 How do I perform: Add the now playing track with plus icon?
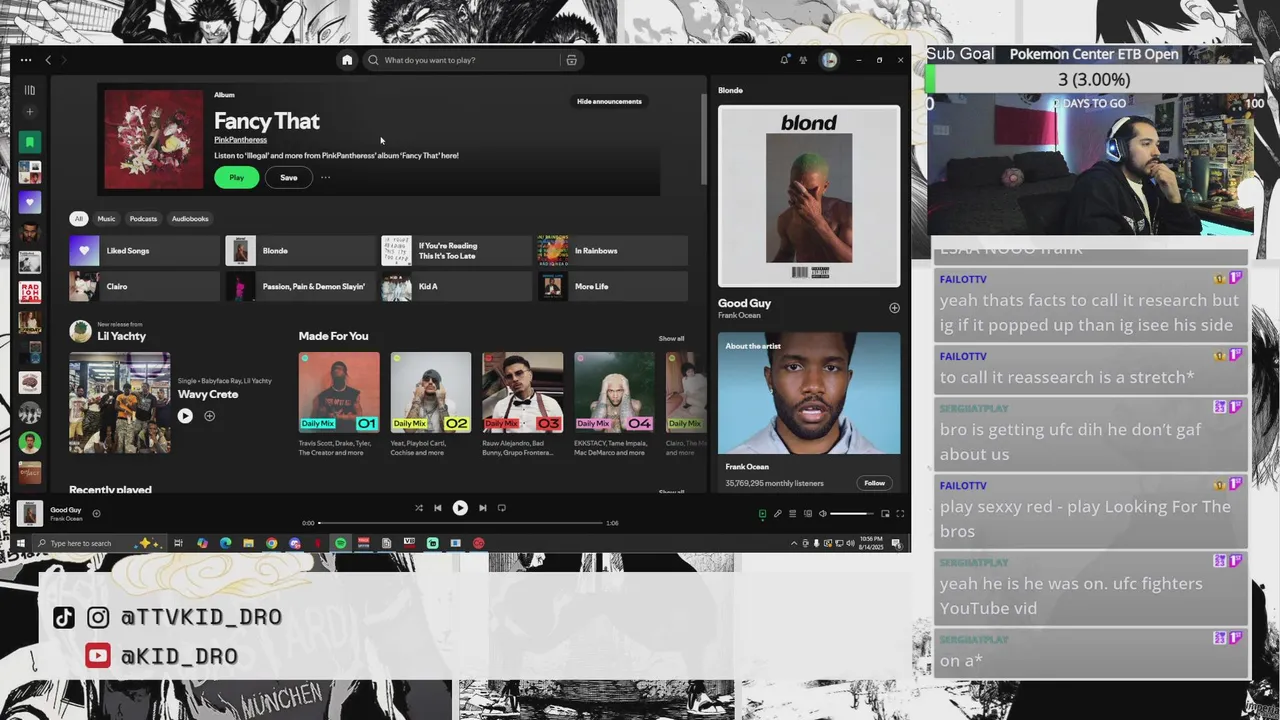(96, 514)
